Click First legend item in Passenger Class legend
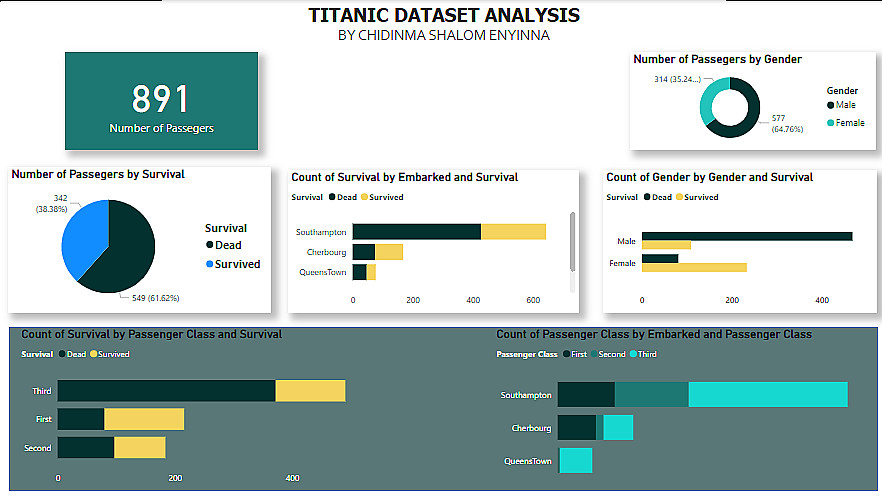 (x=575, y=354)
